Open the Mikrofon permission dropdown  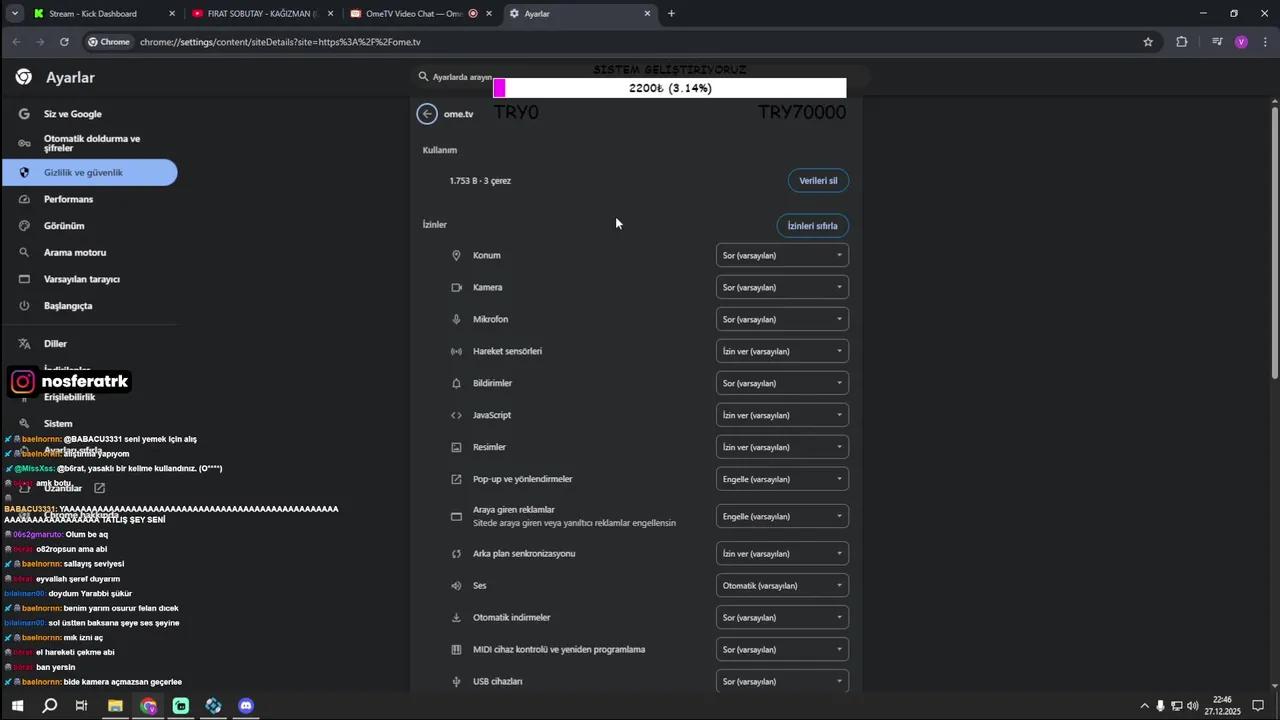[782, 320]
